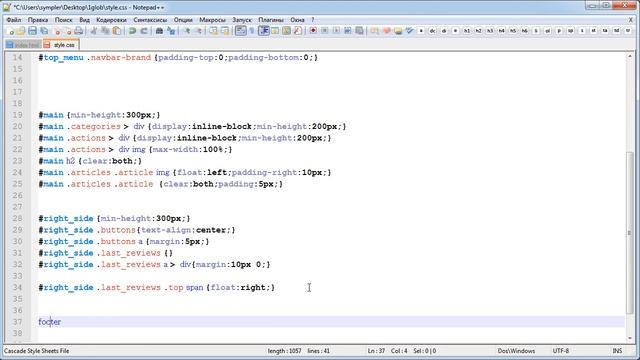Click the h2 tag toolbar button
This screenshot has height=360, width=640.
(x=478, y=31)
